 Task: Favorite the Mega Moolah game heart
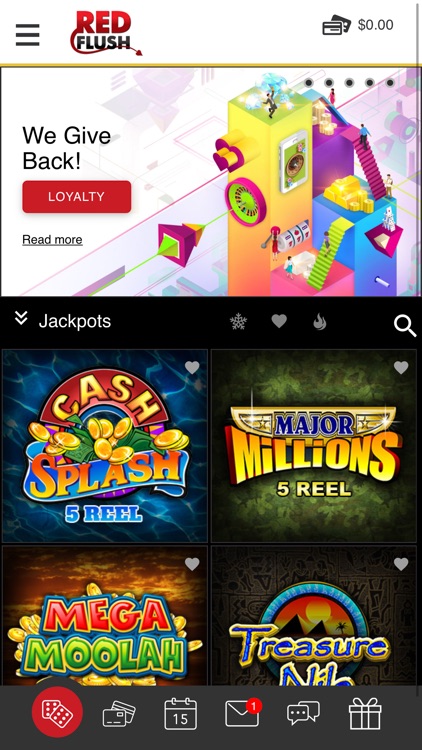click(192, 564)
